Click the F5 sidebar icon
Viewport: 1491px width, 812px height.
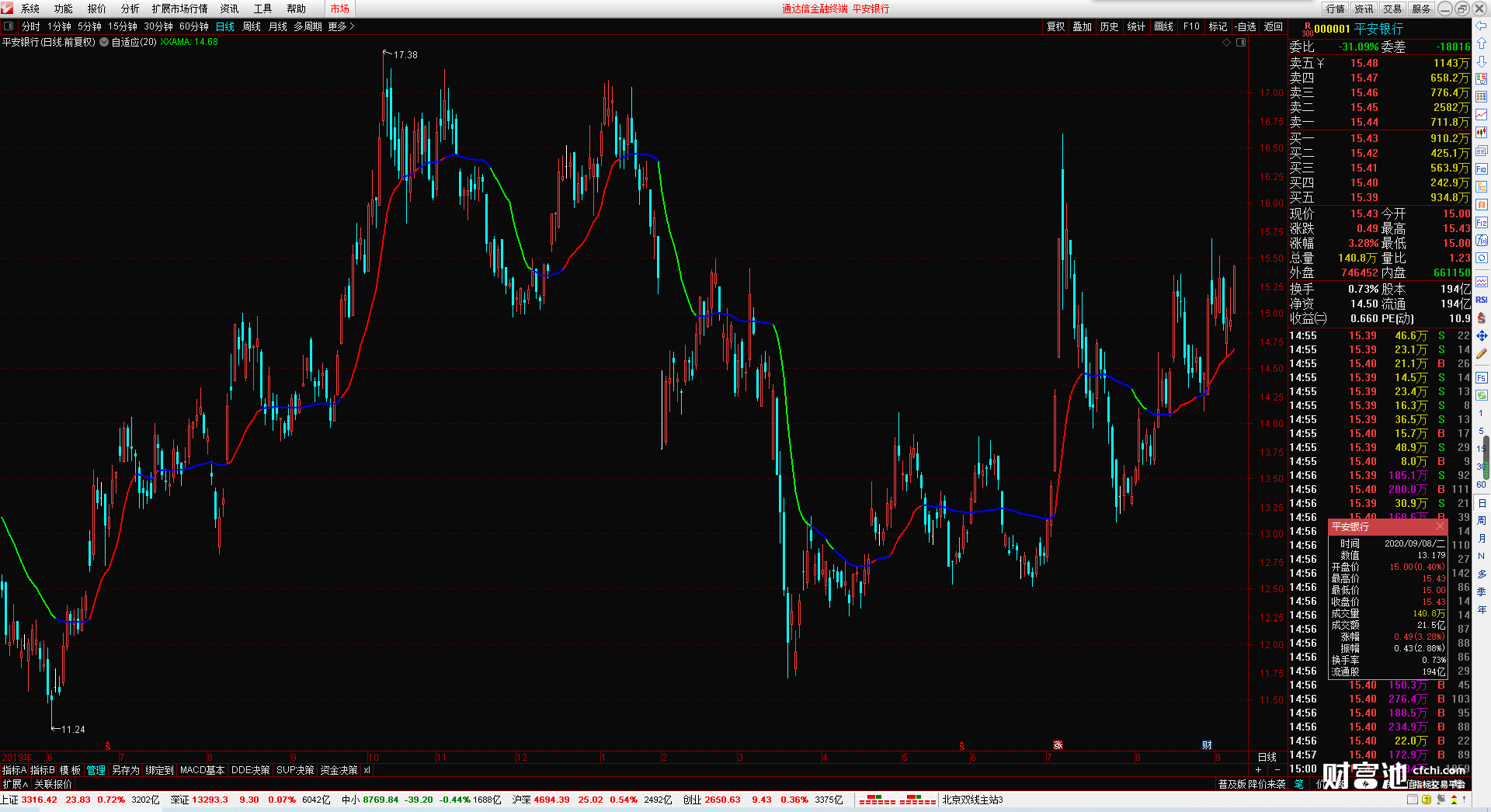(1481, 377)
